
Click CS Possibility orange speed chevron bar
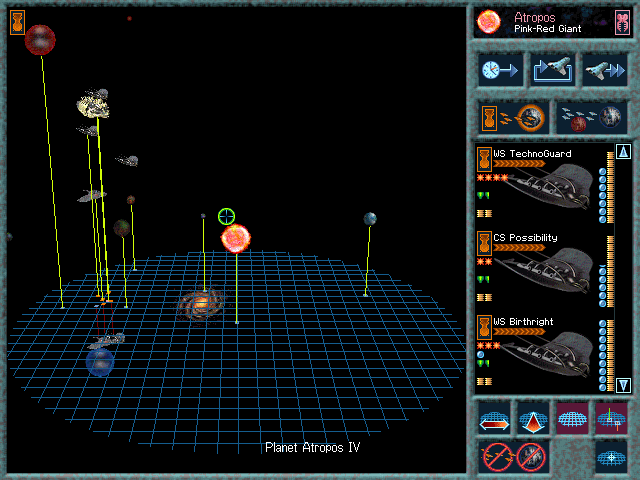pos(519,248)
